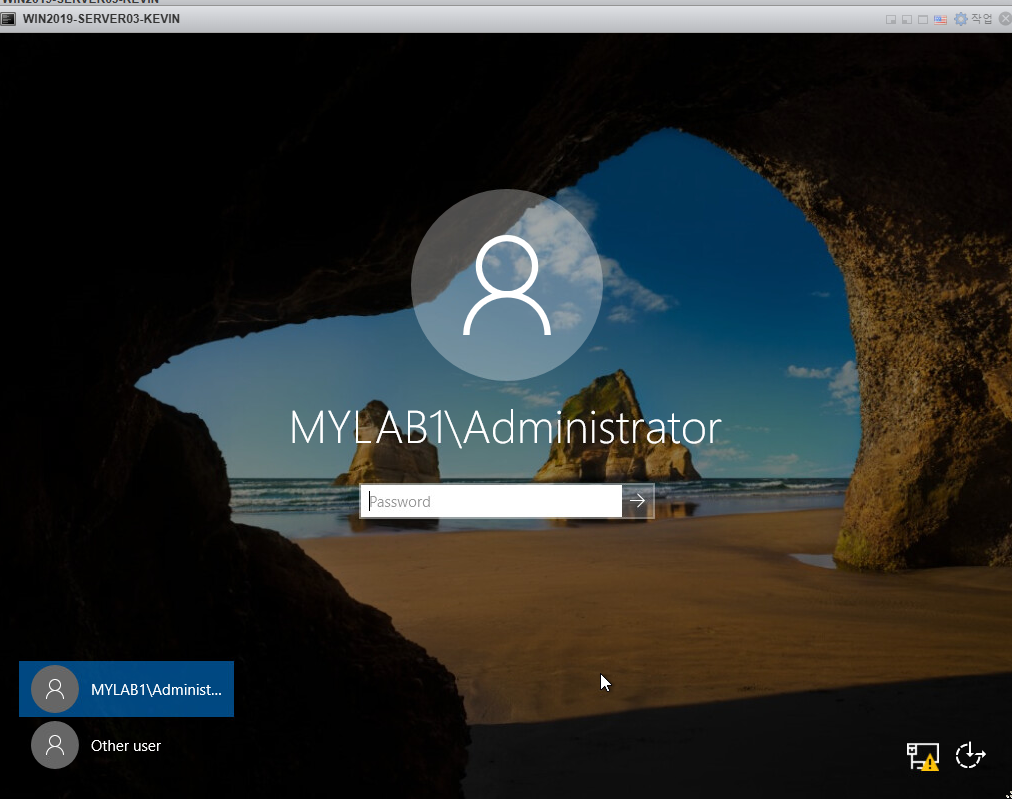1012x799 pixels.
Task: Click the first small console window-size icon
Action: click(891, 19)
